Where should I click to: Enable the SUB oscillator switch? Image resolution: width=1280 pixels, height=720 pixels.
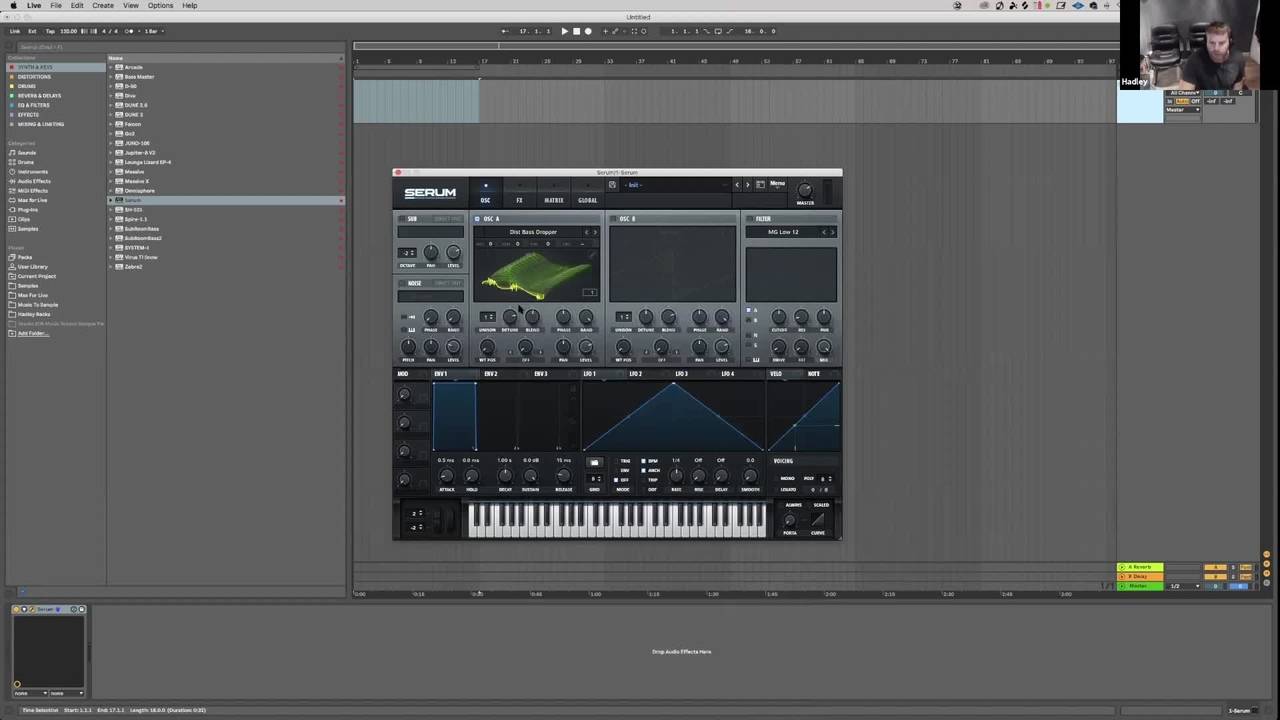402,219
